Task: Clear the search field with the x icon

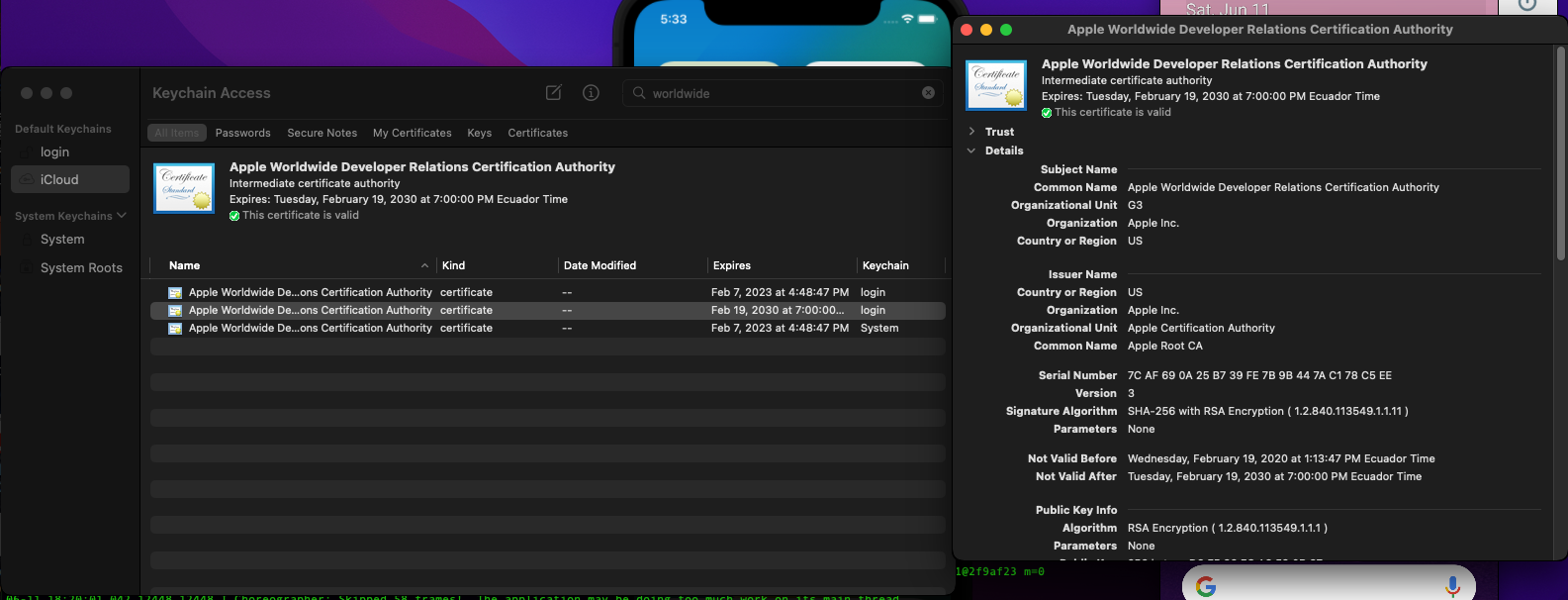Action: 928,92
